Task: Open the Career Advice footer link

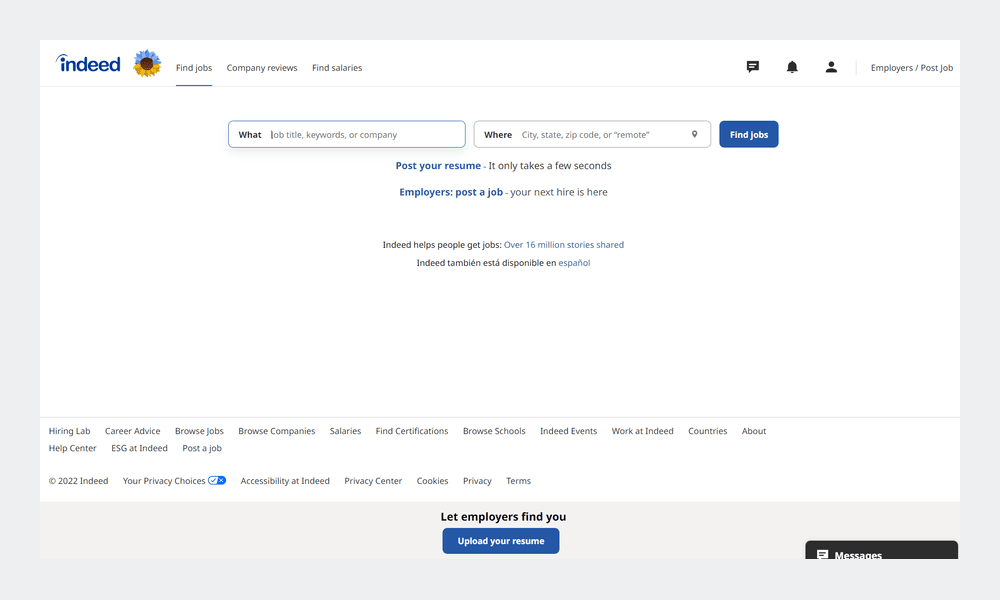Action: tap(133, 431)
